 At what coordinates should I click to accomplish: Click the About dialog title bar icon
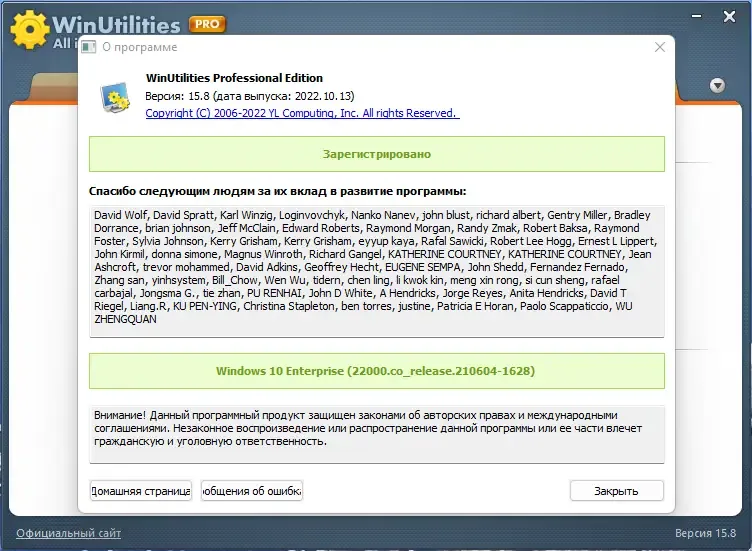pos(89,47)
